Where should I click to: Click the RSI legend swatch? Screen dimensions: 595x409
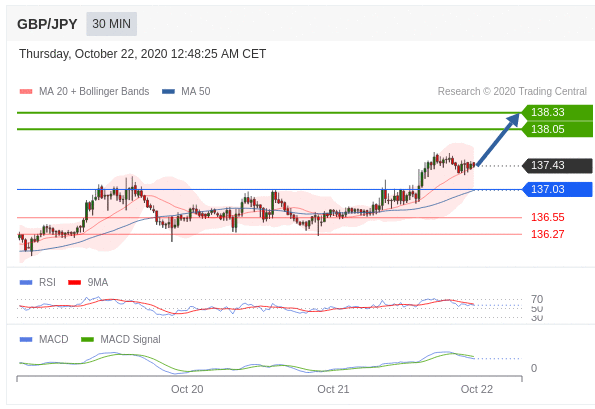[26, 282]
